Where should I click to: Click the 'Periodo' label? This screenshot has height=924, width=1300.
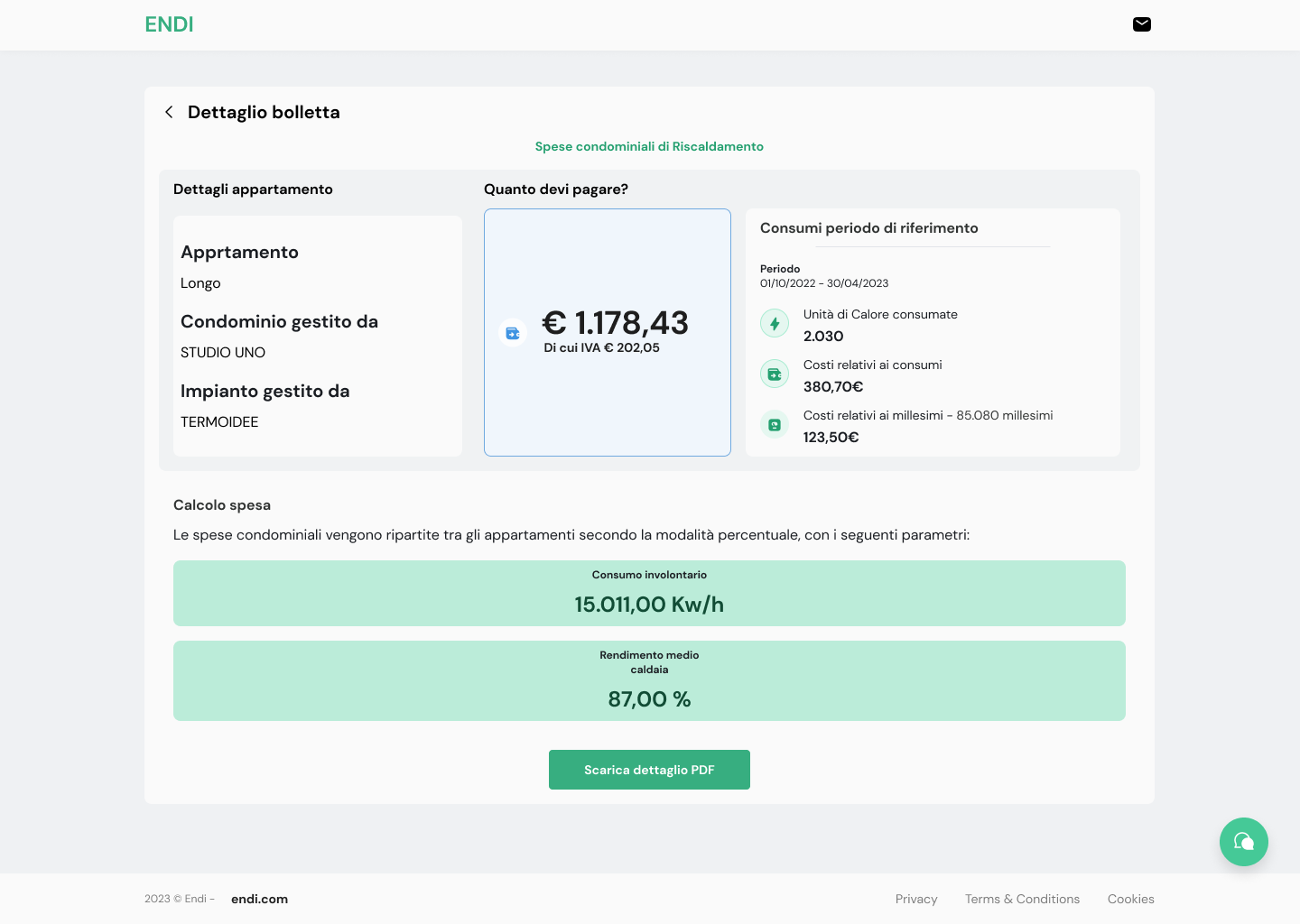pyautogui.click(x=780, y=269)
